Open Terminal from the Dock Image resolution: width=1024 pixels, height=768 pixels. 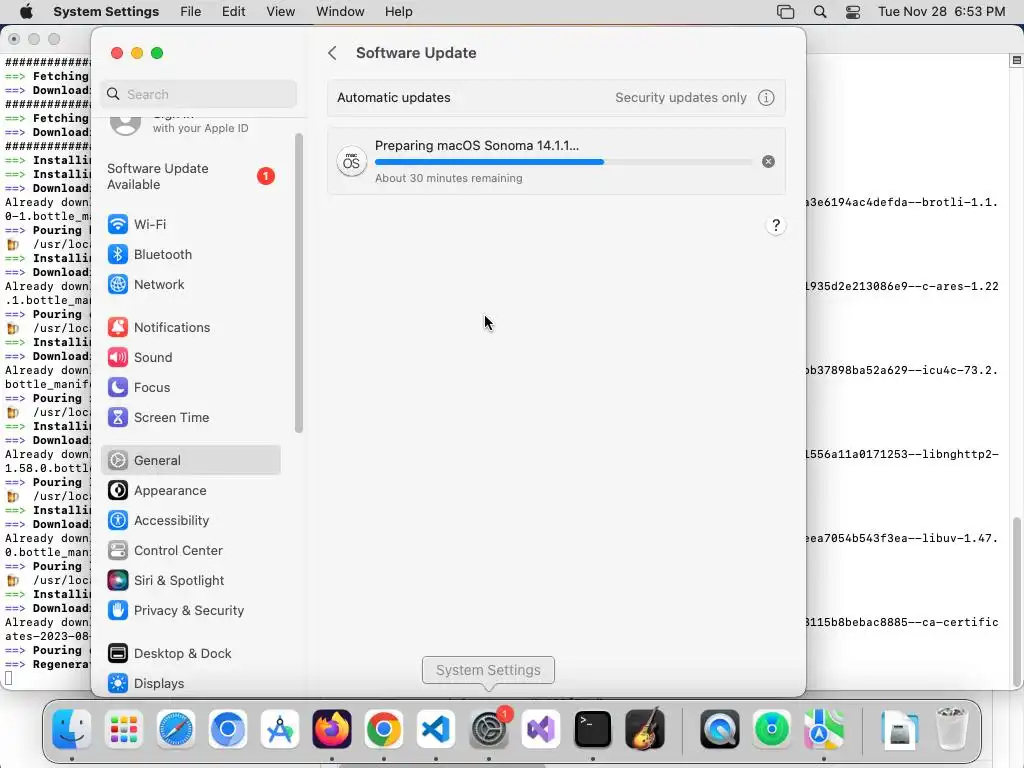(592, 728)
